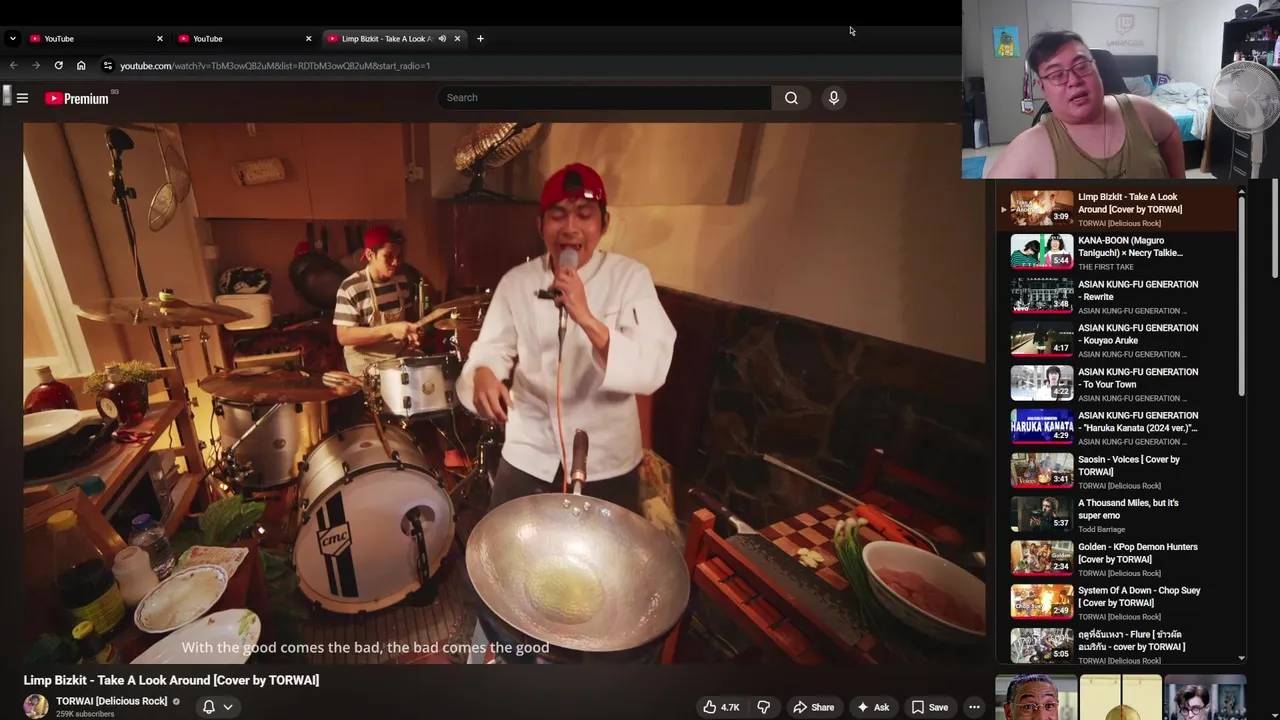
Task: Click the search magnifier button
Action: point(791,98)
